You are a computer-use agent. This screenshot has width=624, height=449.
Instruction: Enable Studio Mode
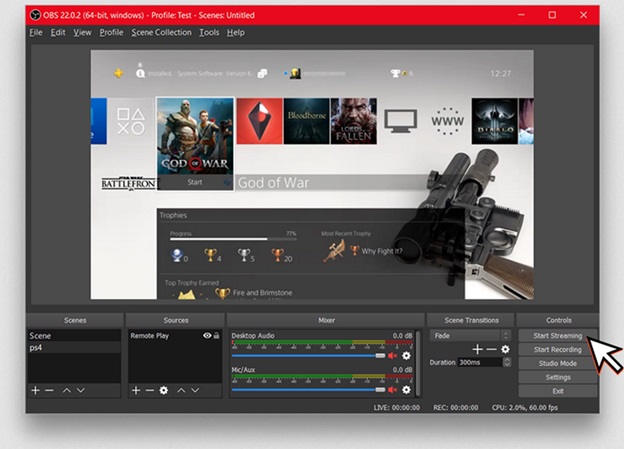coord(558,363)
